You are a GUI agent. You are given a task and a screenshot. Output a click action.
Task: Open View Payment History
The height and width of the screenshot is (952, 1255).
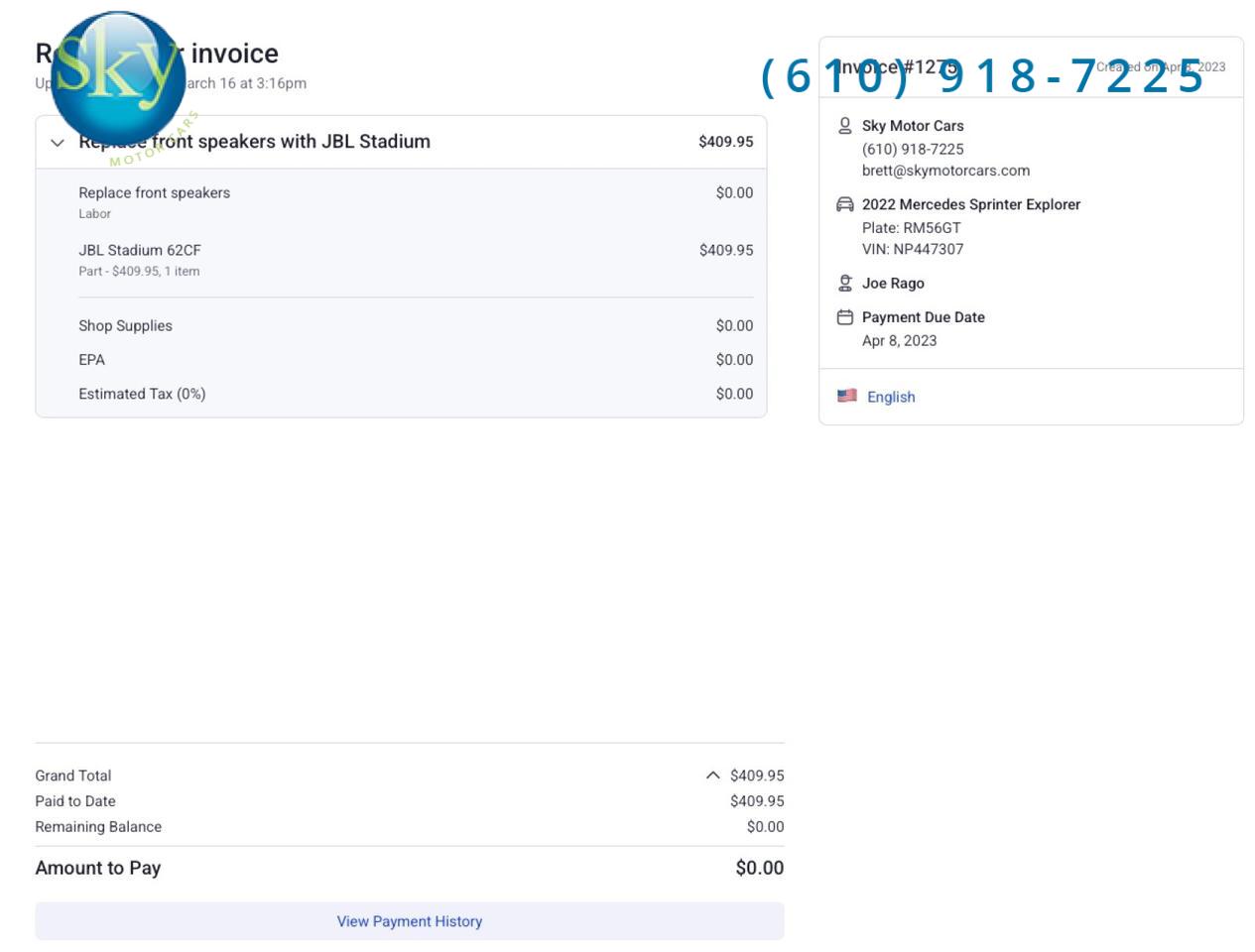(x=409, y=921)
